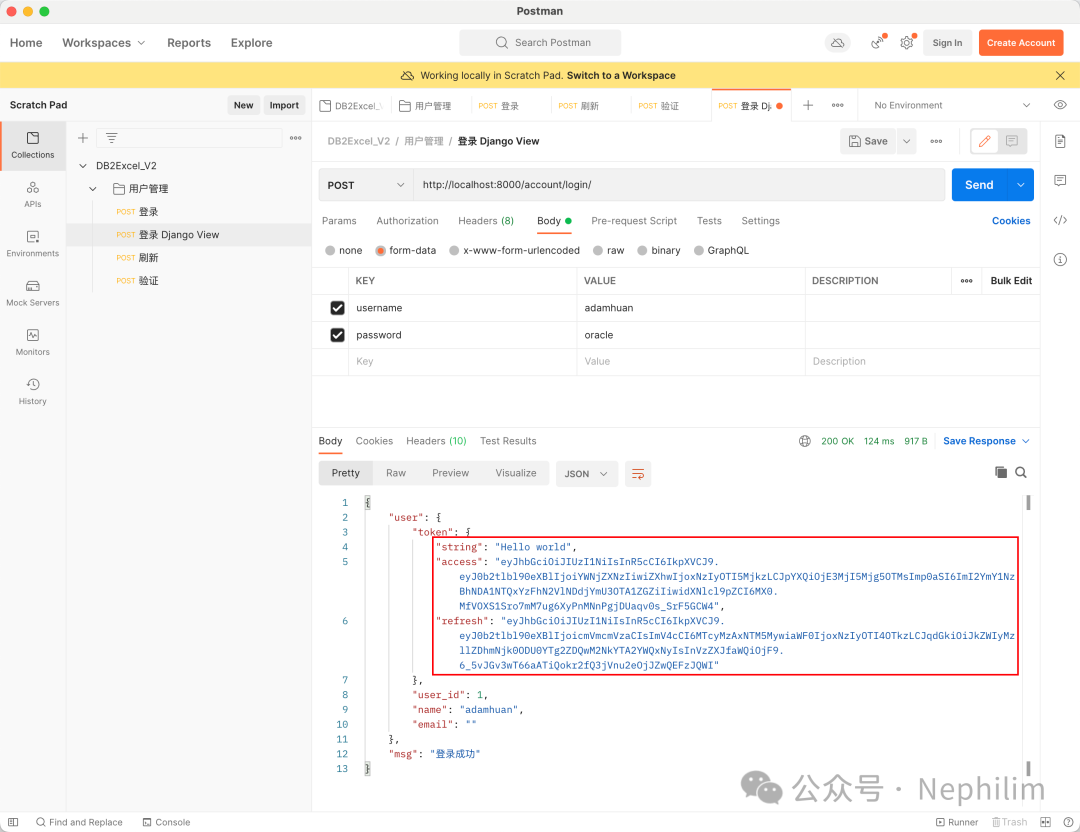Open the No Environment dropdown

952,105
